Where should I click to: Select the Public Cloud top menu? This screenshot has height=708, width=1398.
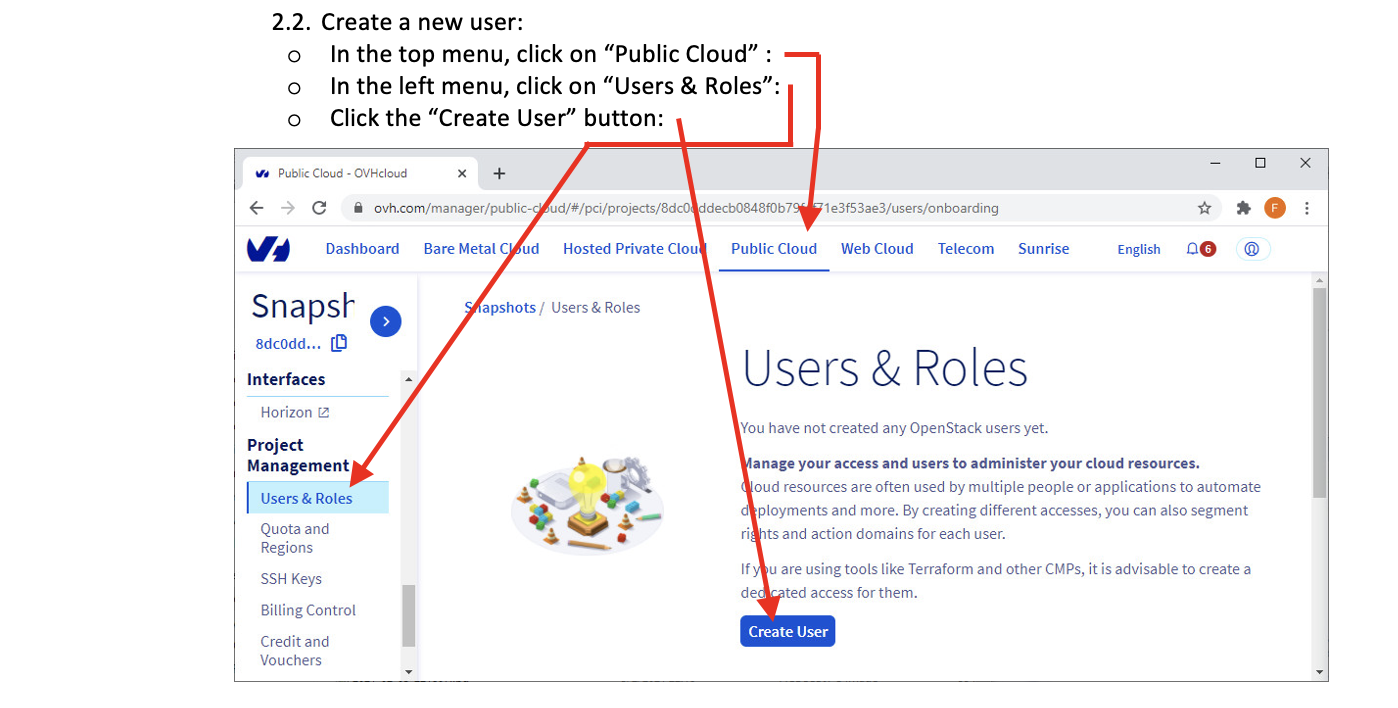(x=773, y=249)
